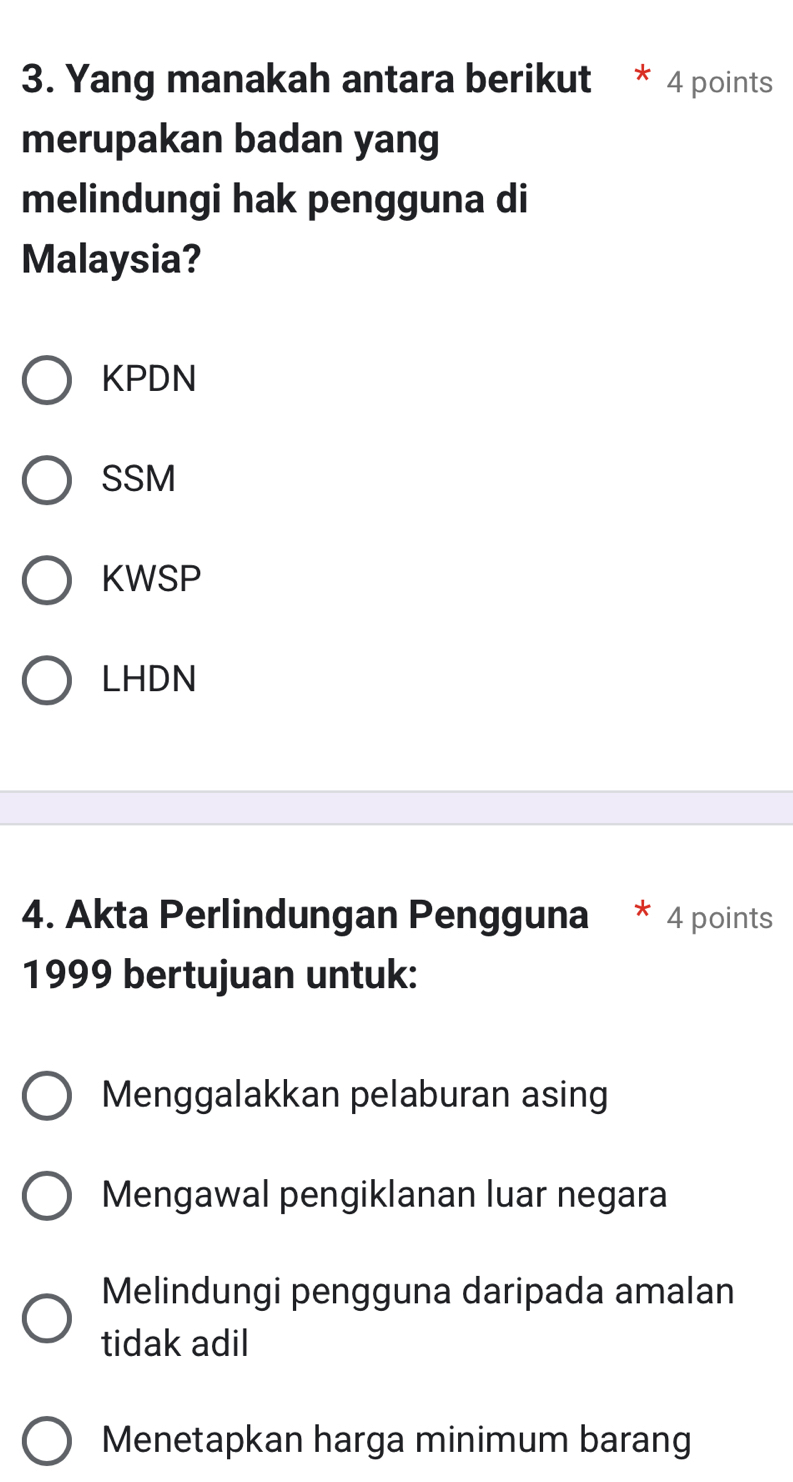Click the SSM answer label text
793x1482 pixels.
pos(139,480)
